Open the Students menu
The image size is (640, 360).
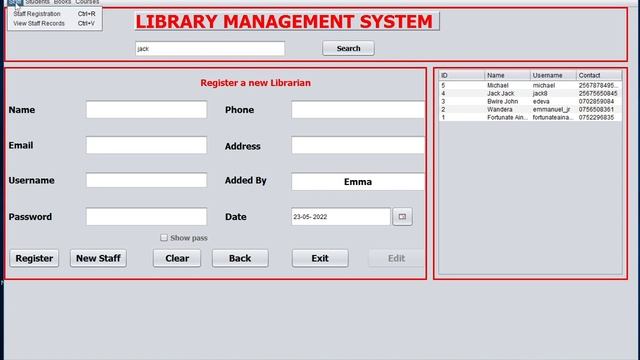(38, 2)
